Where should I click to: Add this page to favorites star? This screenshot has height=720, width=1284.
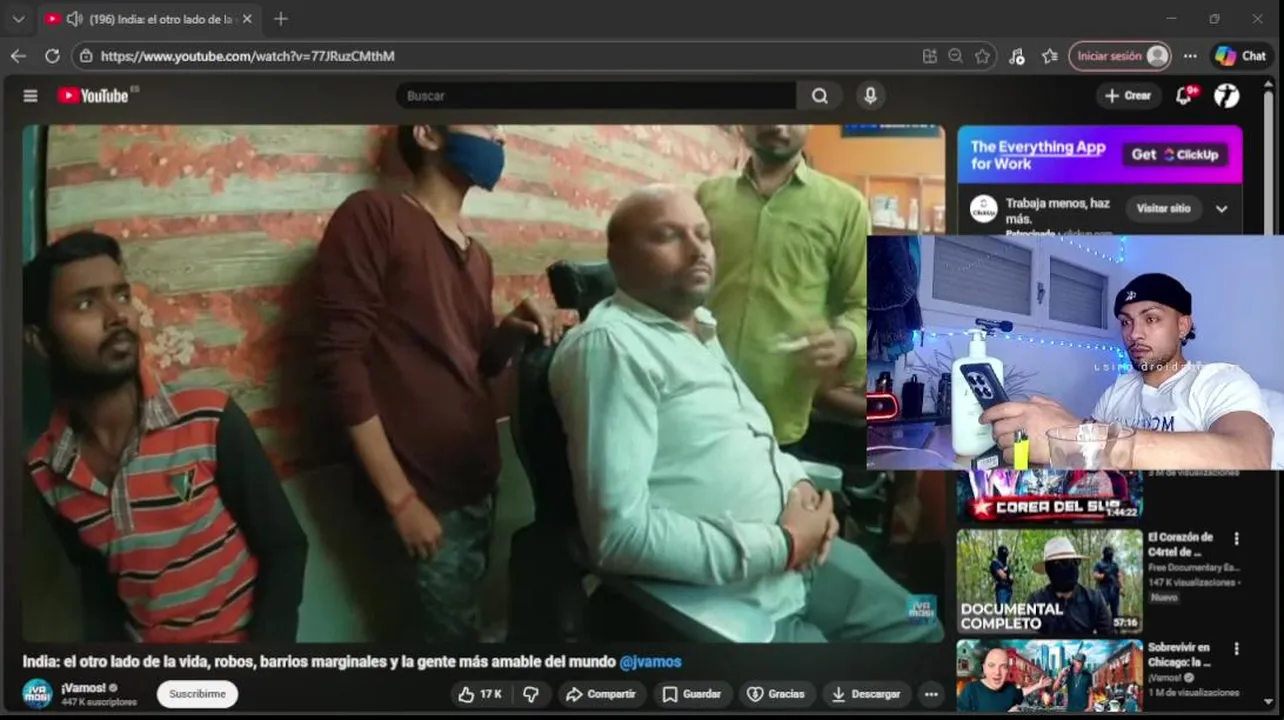(983, 56)
